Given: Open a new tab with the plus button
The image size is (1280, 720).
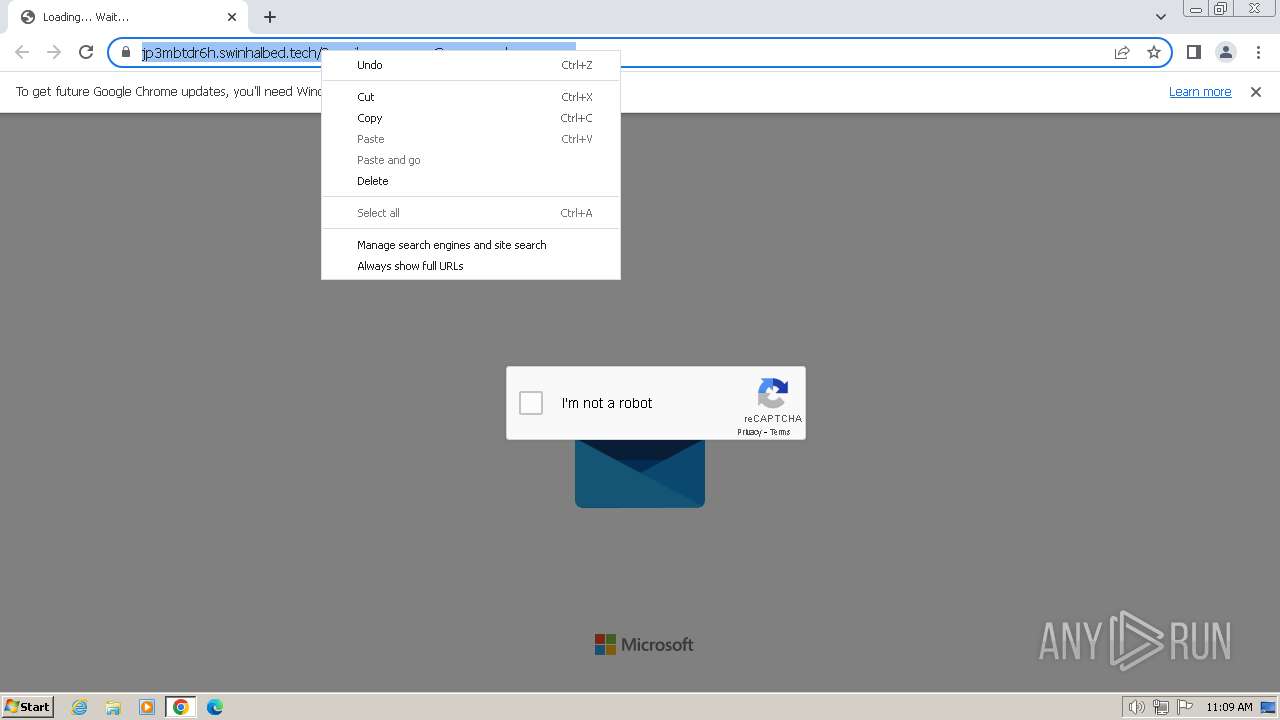Looking at the screenshot, I should [270, 17].
